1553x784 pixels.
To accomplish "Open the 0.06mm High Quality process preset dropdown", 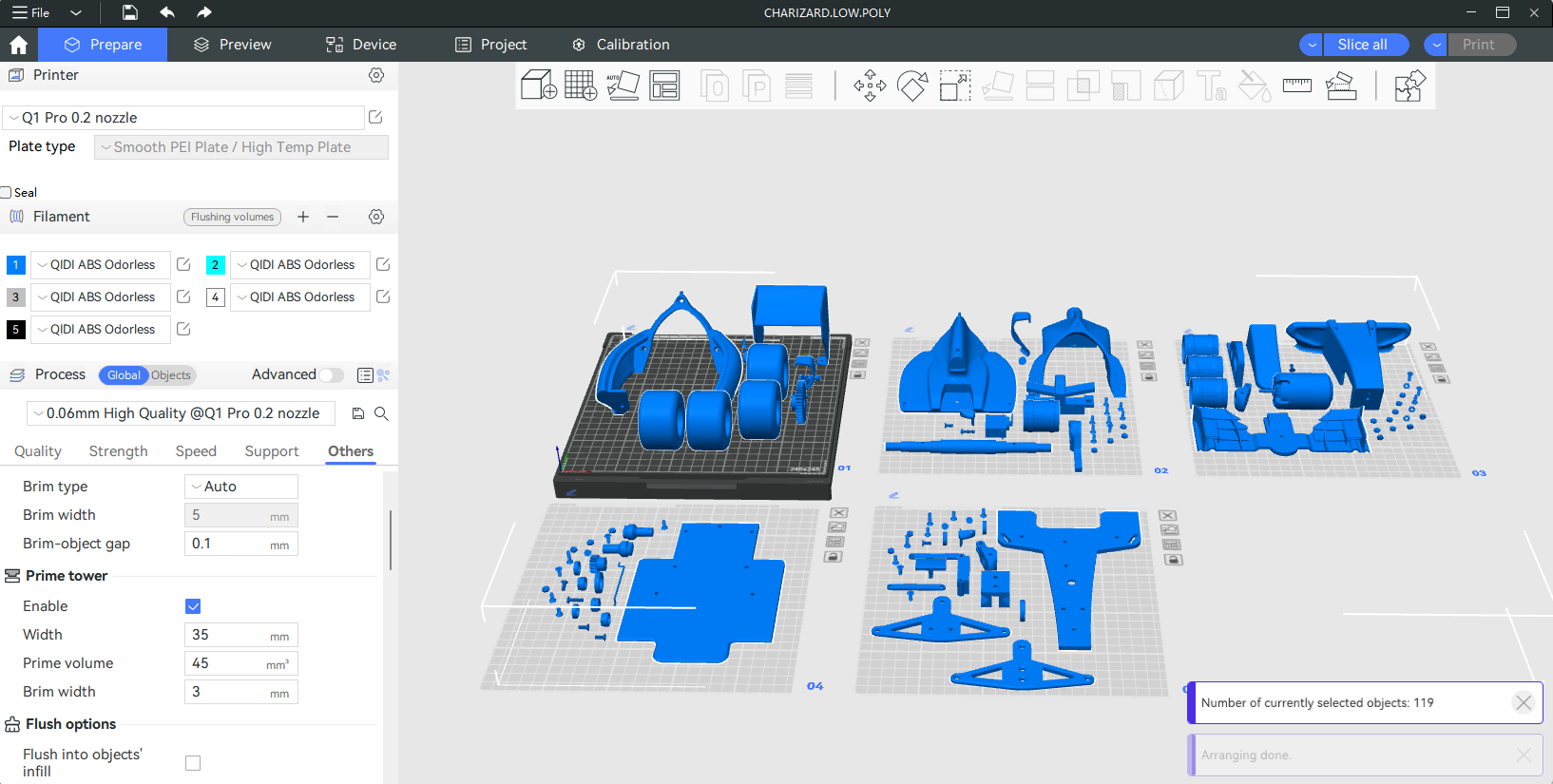I will tap(181, 413).
